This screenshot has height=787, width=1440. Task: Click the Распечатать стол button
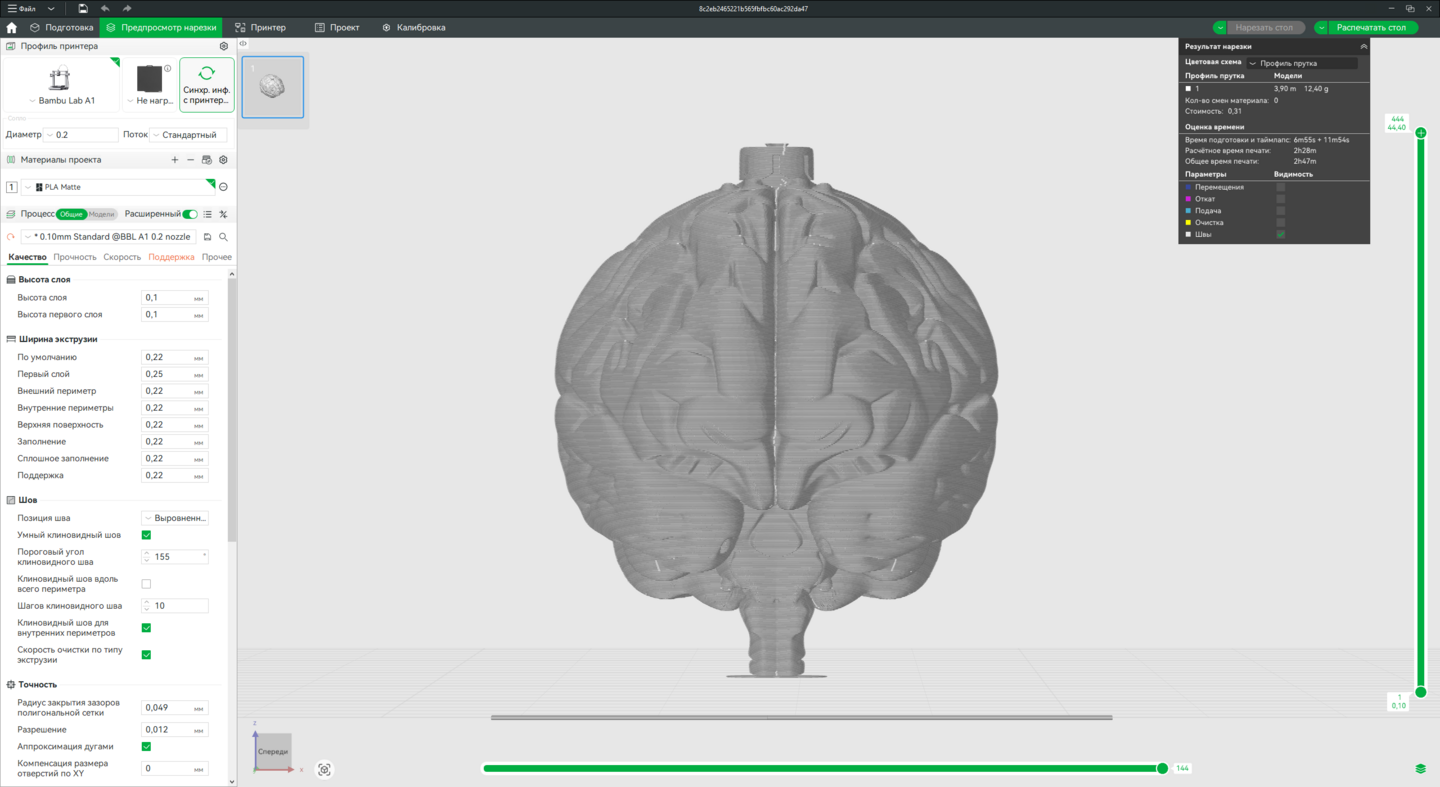(x=1372, y=28)
